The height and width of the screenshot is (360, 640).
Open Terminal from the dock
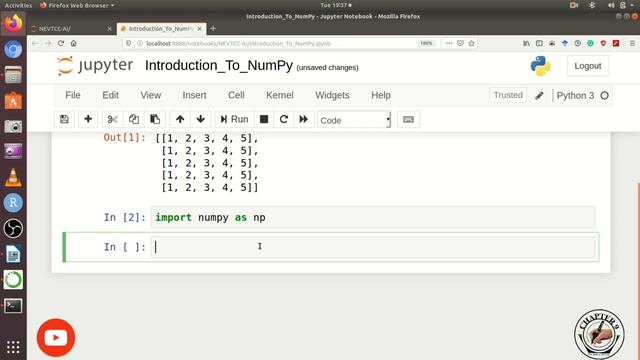coord(13,305)
